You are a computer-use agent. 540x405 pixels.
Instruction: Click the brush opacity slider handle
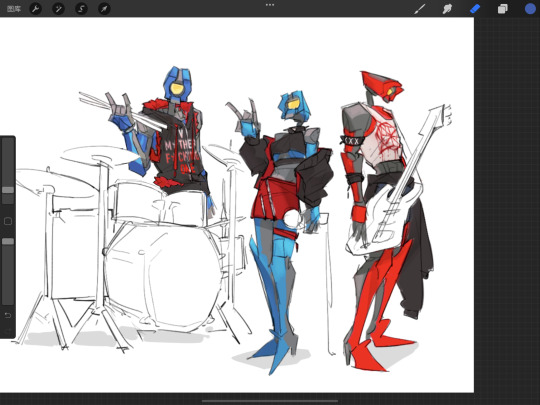(x=8, y=241)
